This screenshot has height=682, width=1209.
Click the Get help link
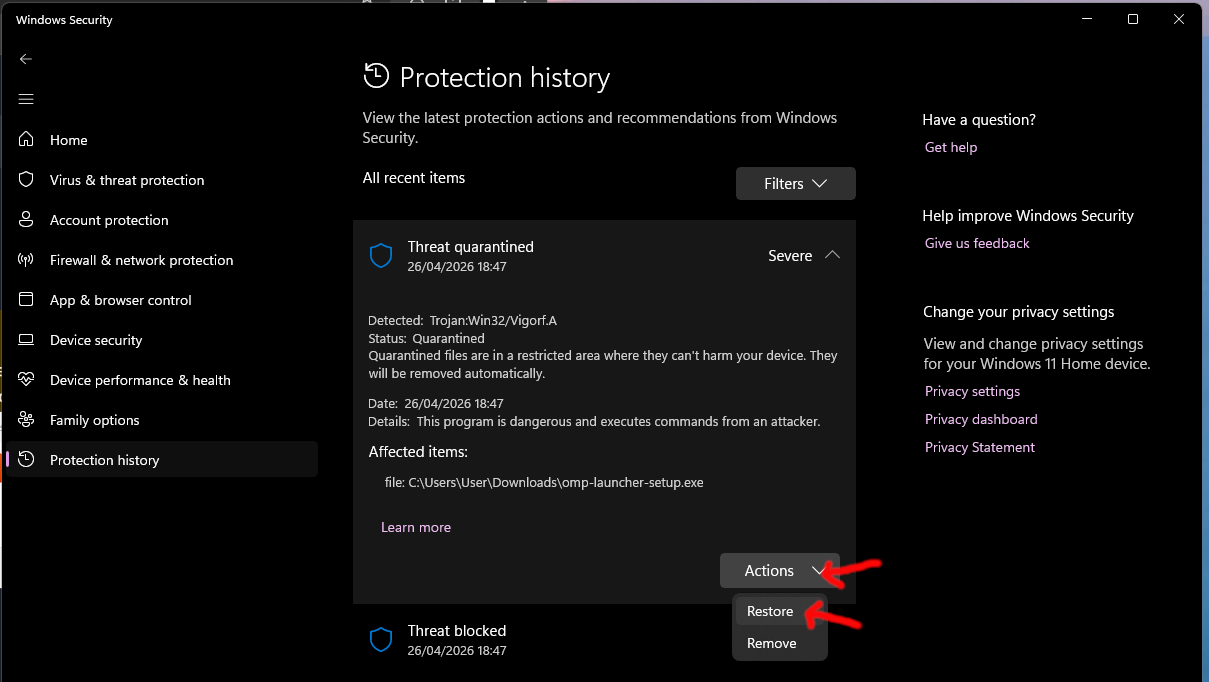coord(951,147)
